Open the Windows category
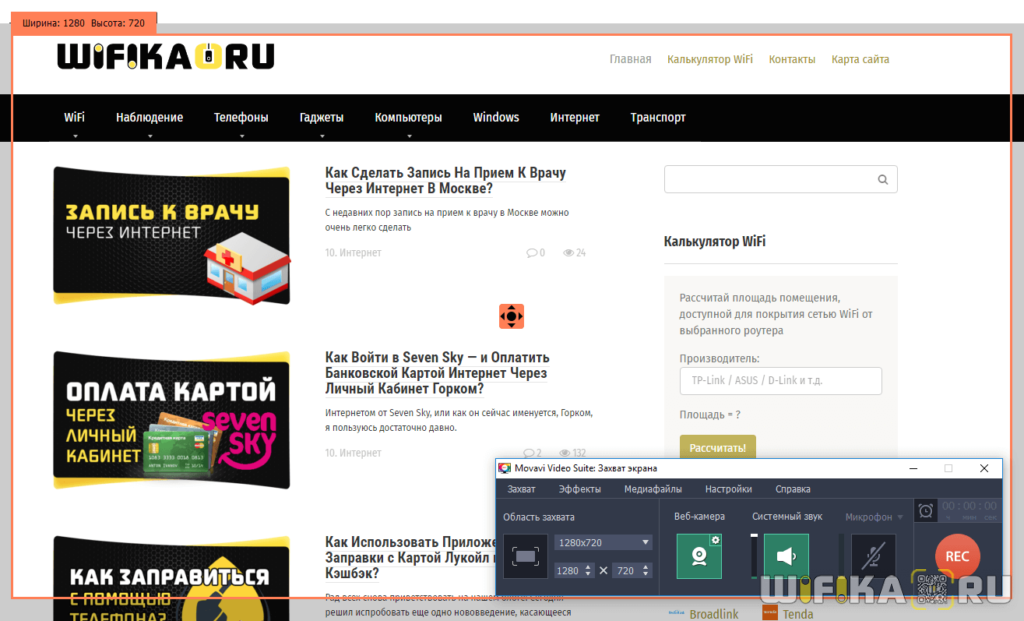The image size is (1024, 621). (x=496, y=118)
